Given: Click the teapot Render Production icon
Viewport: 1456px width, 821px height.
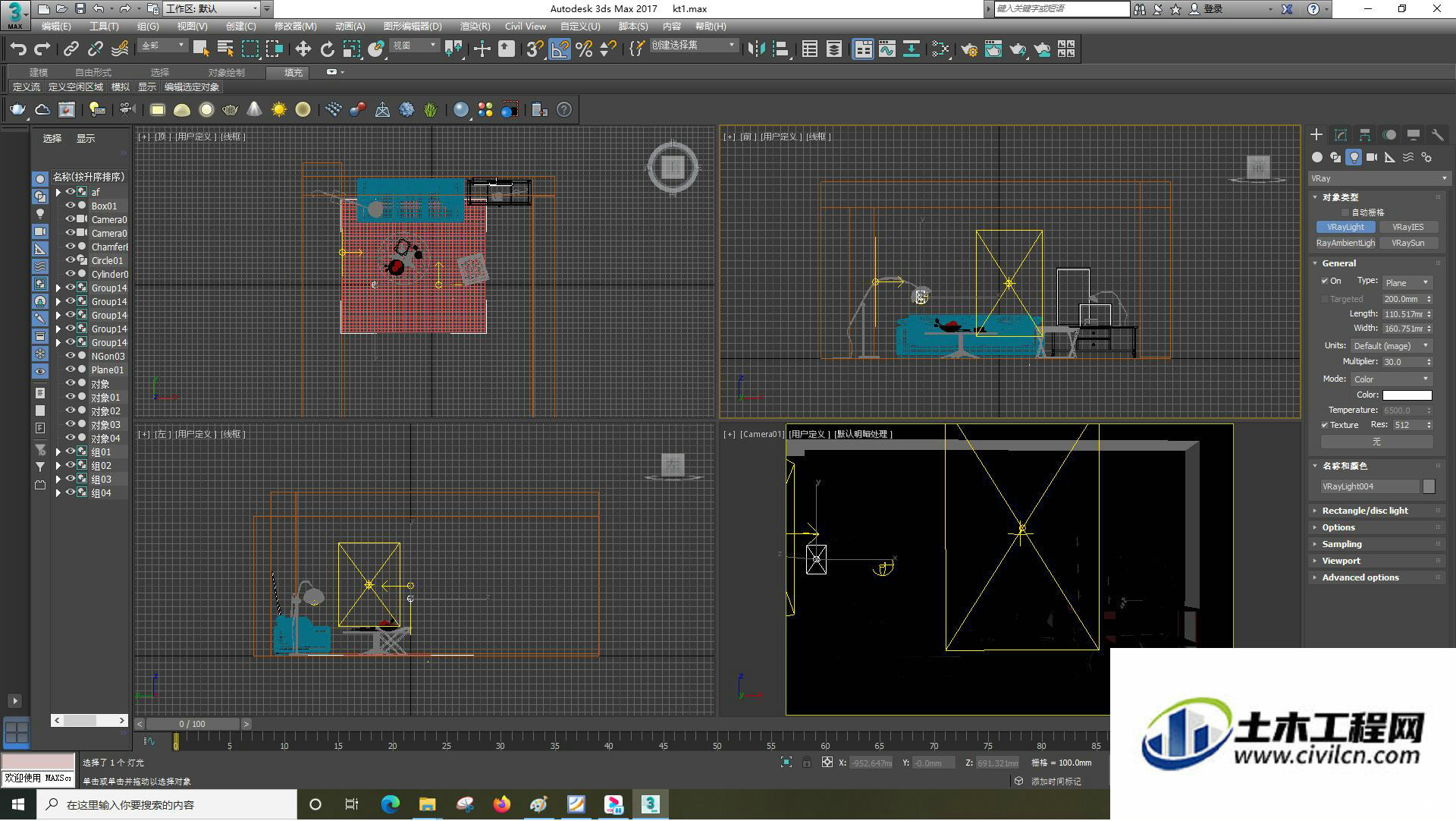Looking at the screenshot, I should [1018, 49].
